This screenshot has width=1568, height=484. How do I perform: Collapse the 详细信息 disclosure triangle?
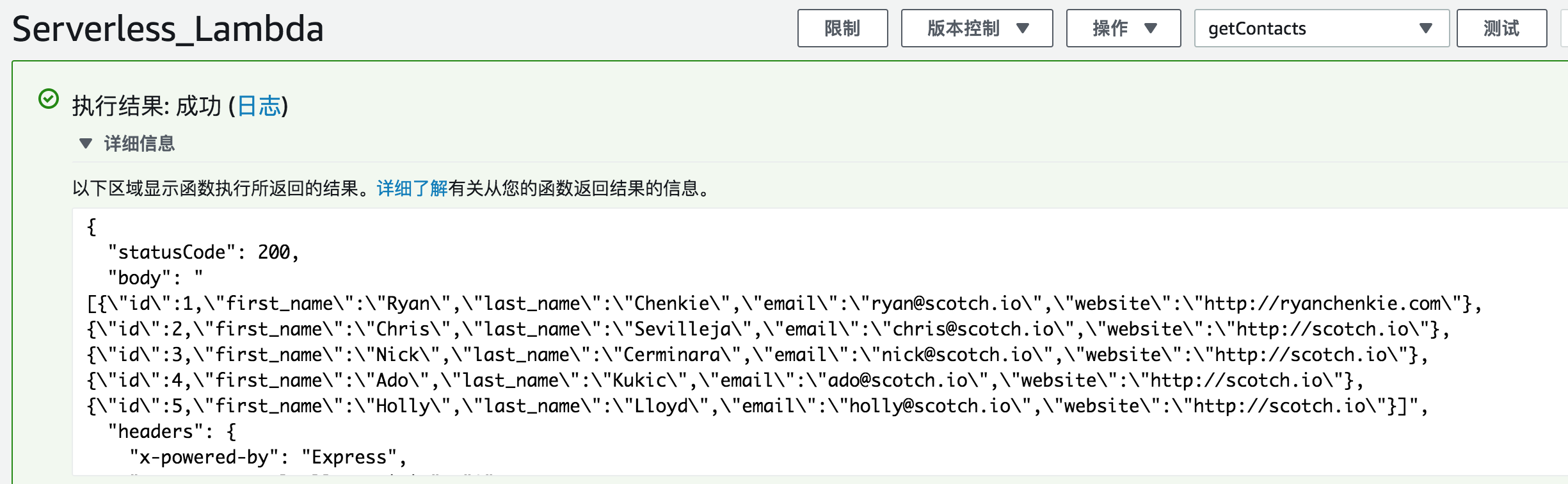pyautogui.click(x=86, y=143)
